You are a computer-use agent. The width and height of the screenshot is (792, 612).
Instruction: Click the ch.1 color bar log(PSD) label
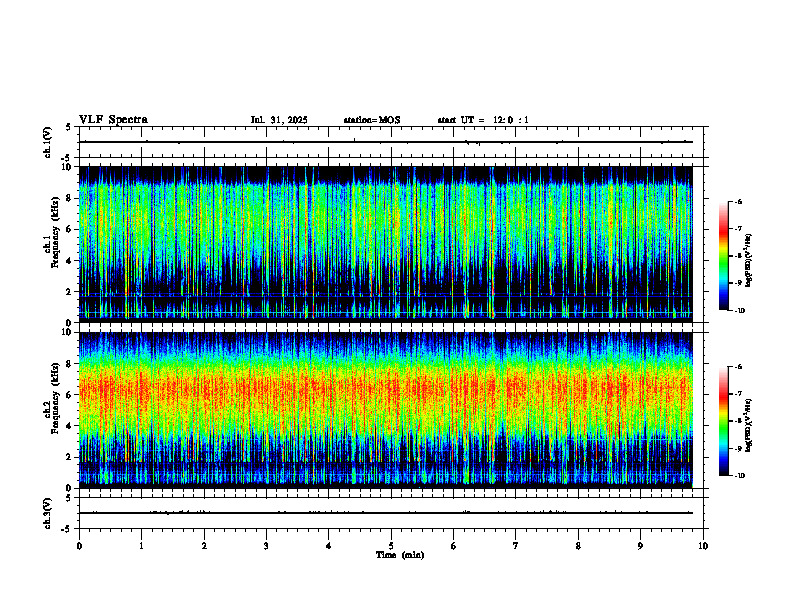coord(748,261)
